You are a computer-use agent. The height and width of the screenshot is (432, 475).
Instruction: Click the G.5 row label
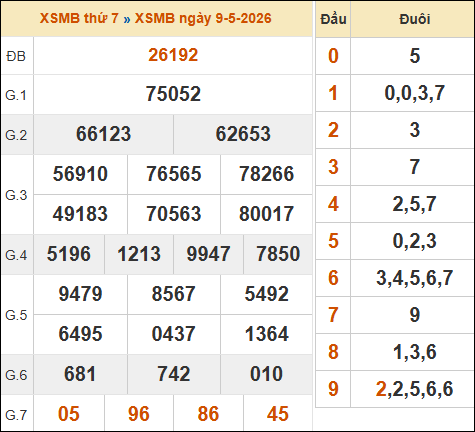click(x=16, y=315)
